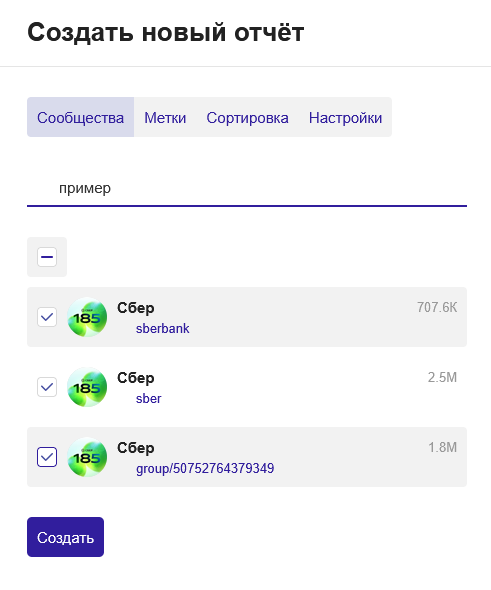491x590 pixels.
Task: Open the group/50752764379349 link
Action: pyautogui.click(x=205, y=468)
